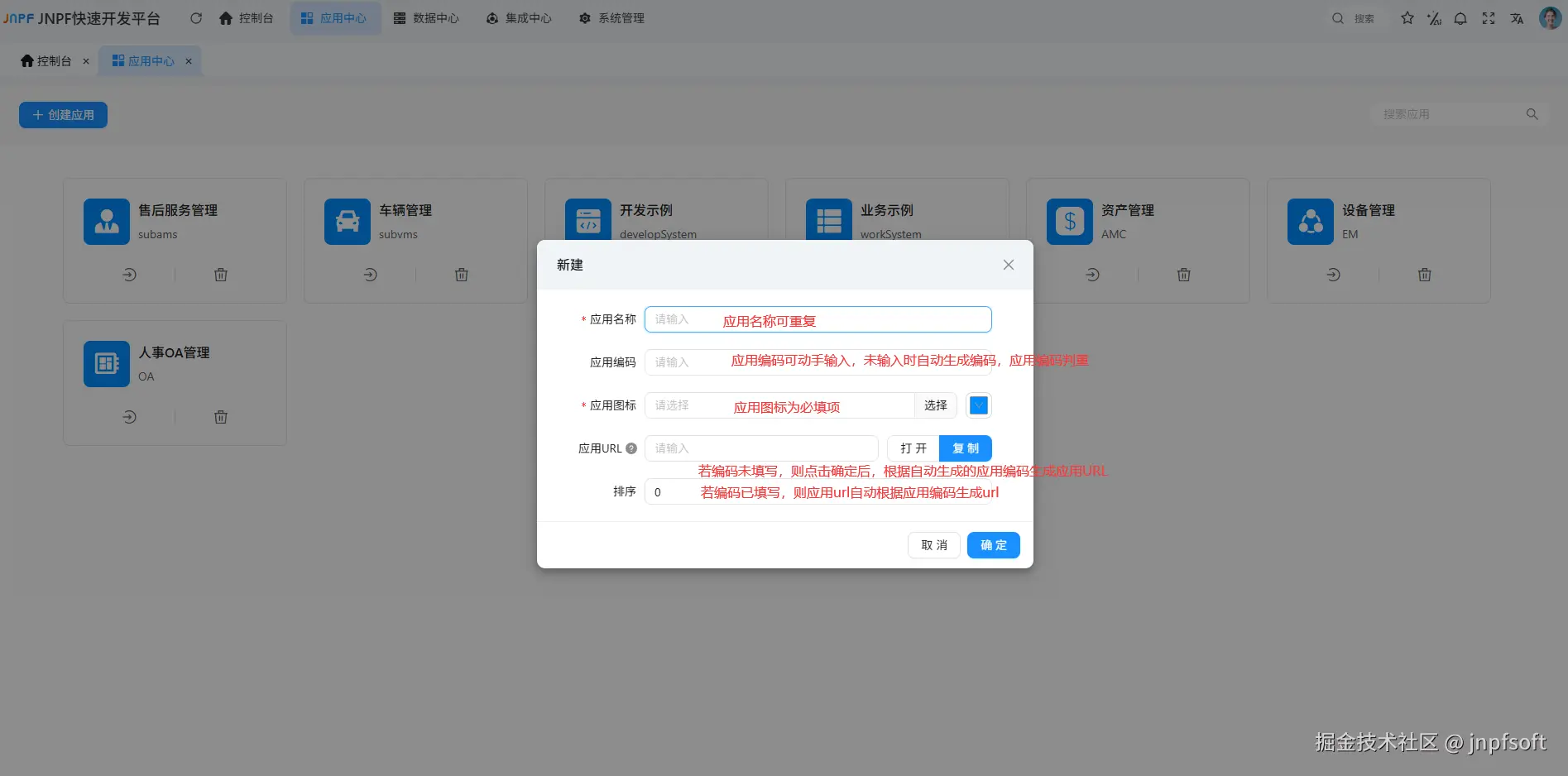Image resolution: width=1568 pixels, height=776 pixels.
Task: Click the 应用名称 input field
Action: point(818,319)
